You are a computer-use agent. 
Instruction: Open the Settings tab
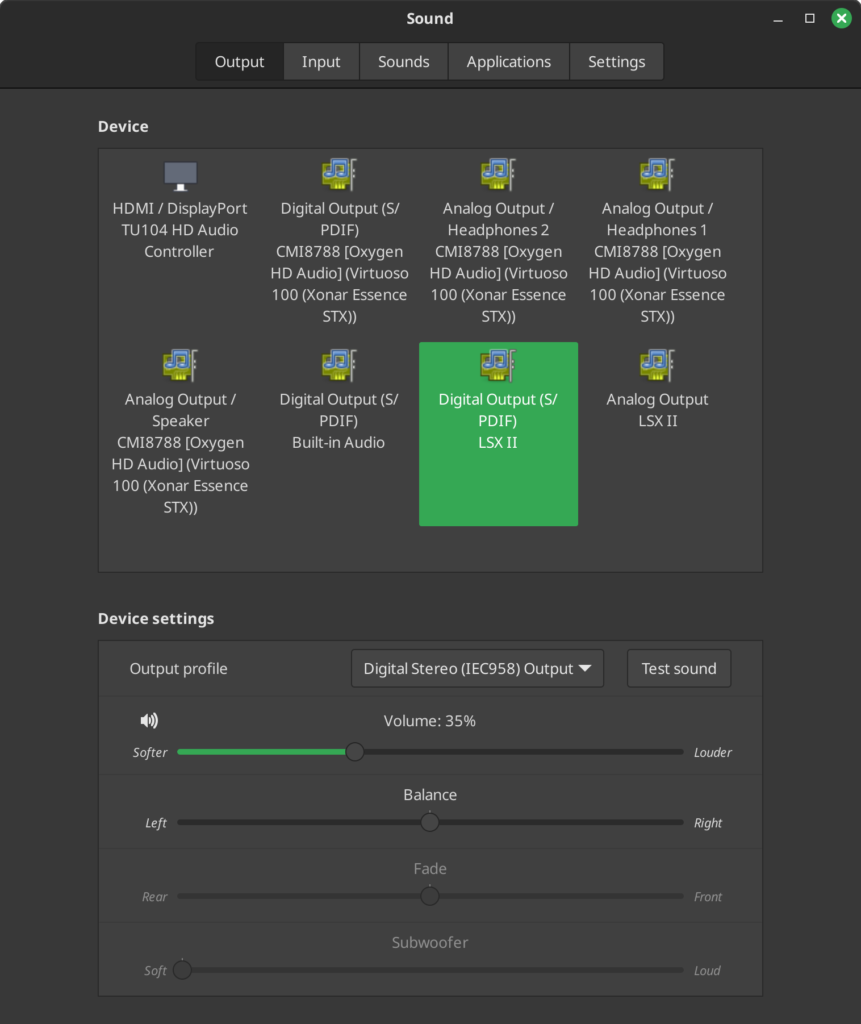click(x=616, y=62)
